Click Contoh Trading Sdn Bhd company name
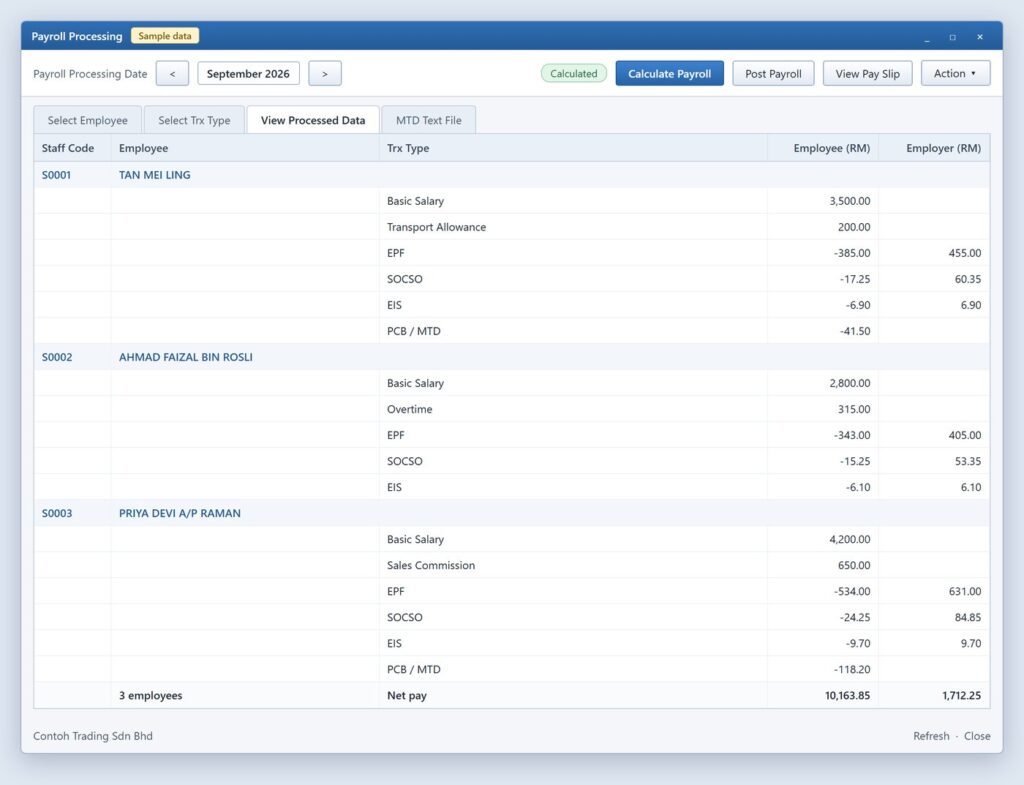The image size is (1024, 785). coord(93,736)
